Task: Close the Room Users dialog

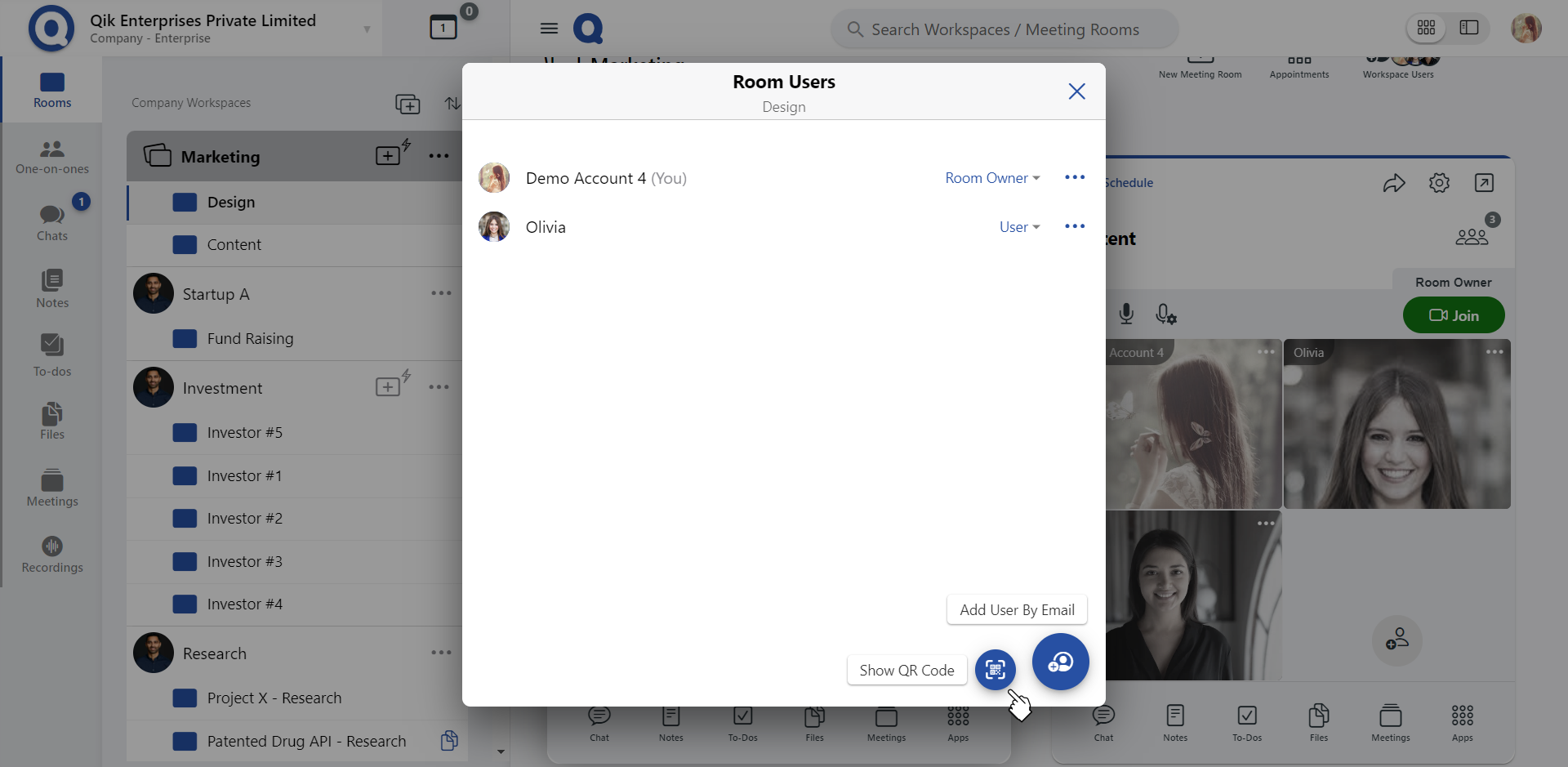Action: pos(1076,91)
